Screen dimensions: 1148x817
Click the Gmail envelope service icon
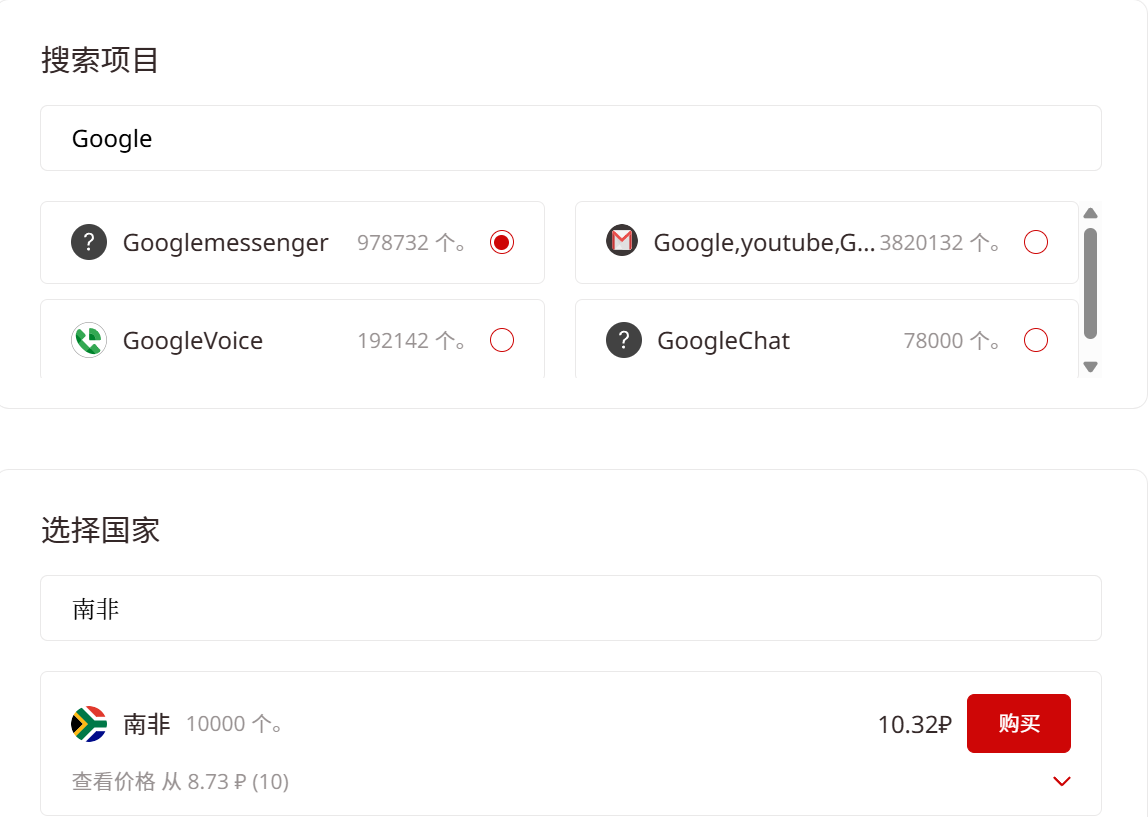[x=622, y=241]
